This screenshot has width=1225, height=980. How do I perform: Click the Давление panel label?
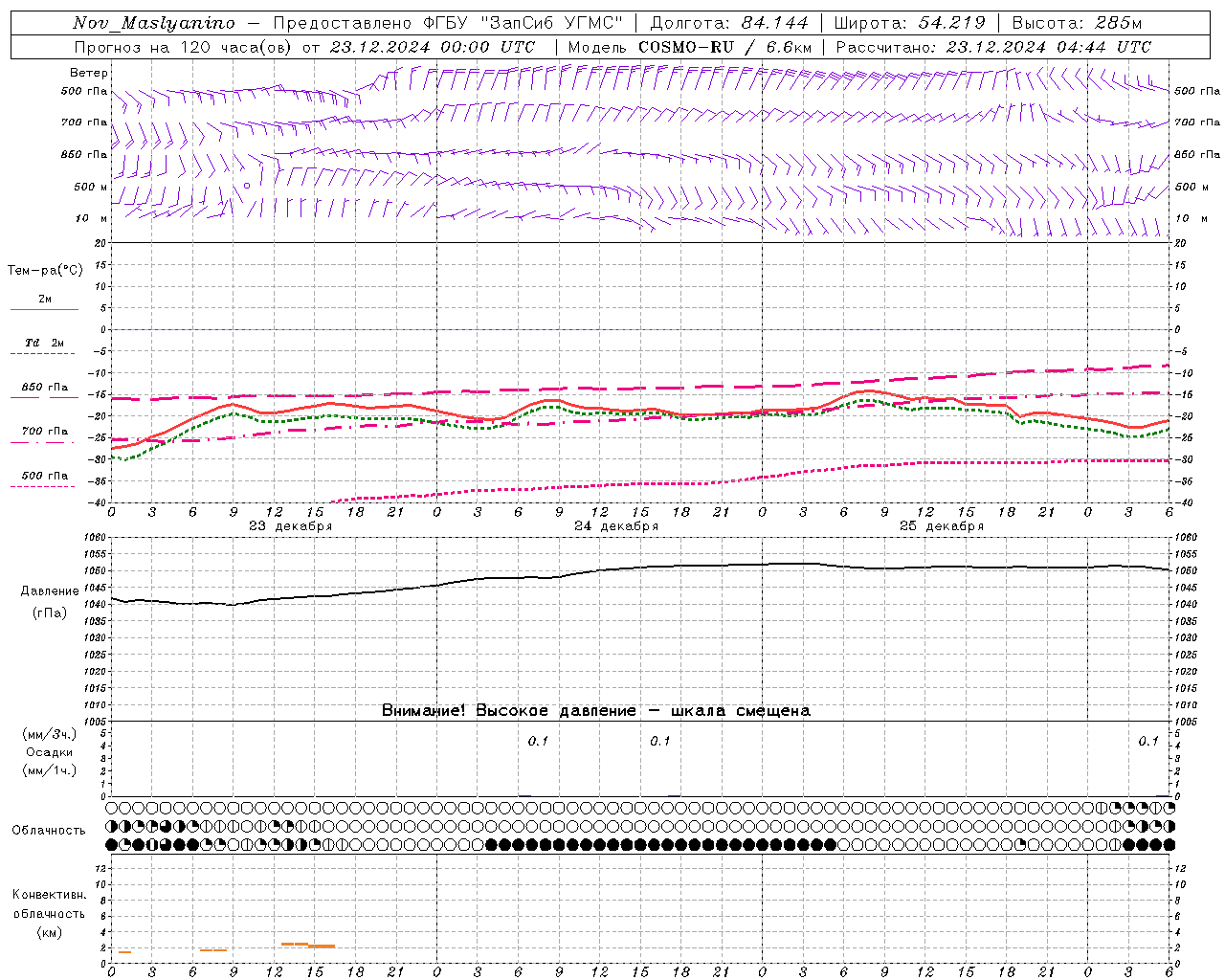pos(50,591)
